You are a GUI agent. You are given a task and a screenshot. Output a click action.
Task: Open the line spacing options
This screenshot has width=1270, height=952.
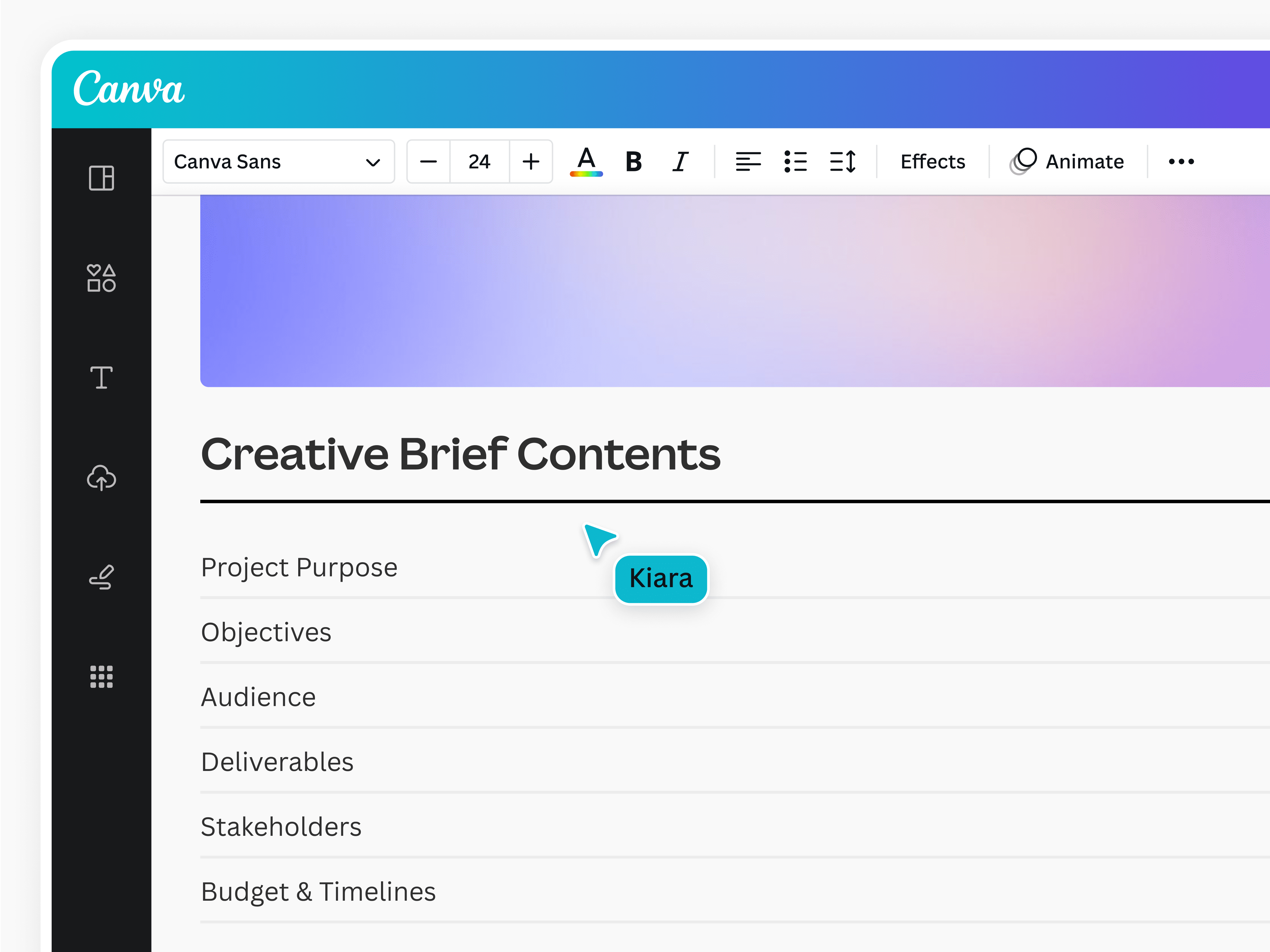(x=843, y=161)
